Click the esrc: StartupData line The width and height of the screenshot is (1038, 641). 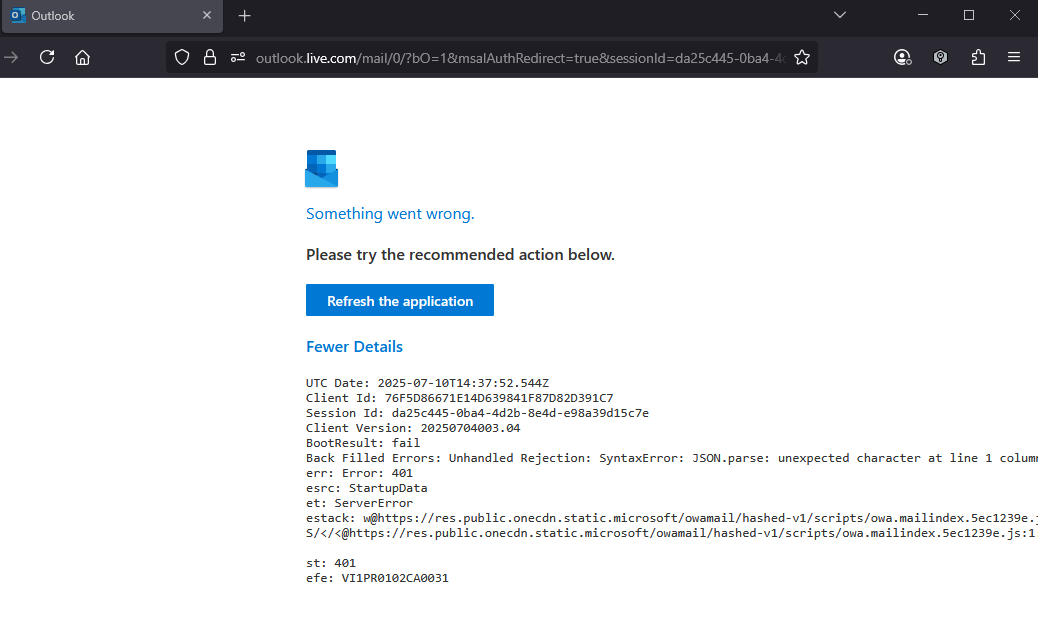point(367,489)
